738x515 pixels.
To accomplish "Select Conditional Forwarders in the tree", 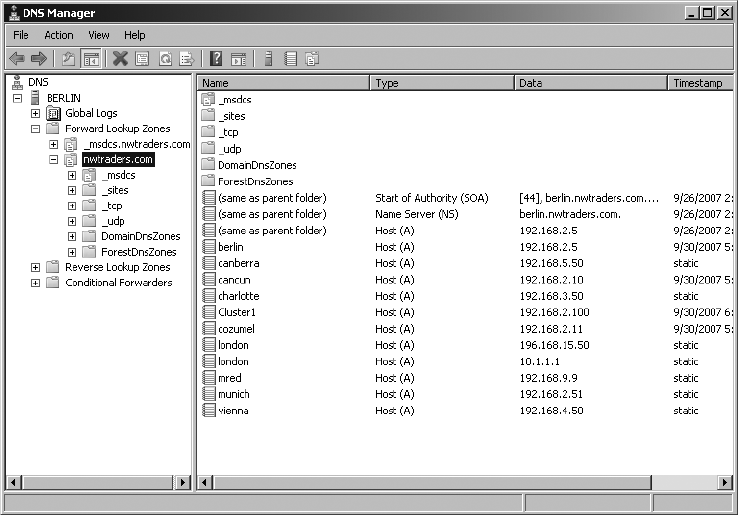I will (x=119, y=282).
